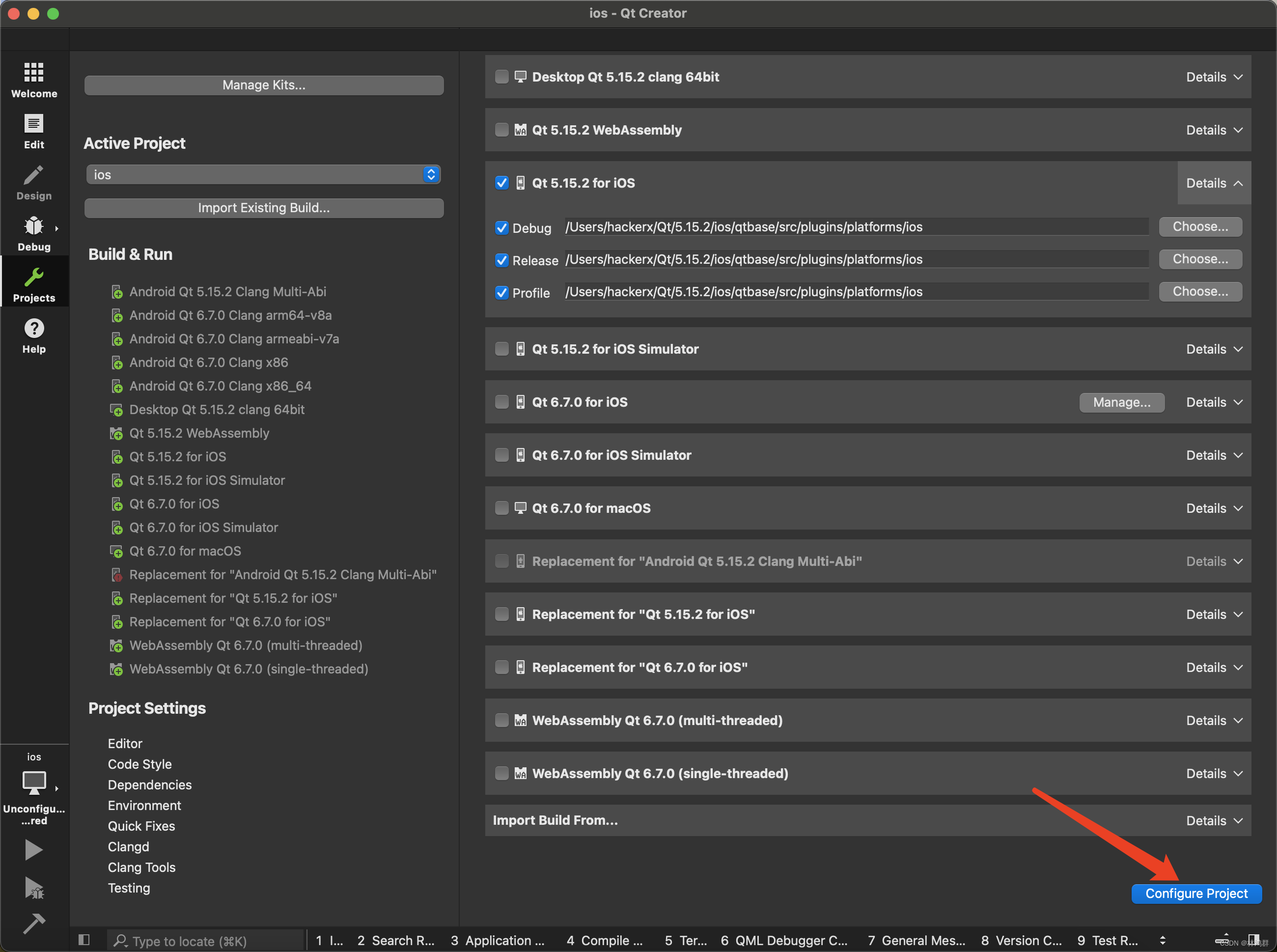Screen dimensions: 1277x952
Task: Expand Details for Desktop Qt 5.15.2 clang 64bit
Action: click(x=1214, y=77)
